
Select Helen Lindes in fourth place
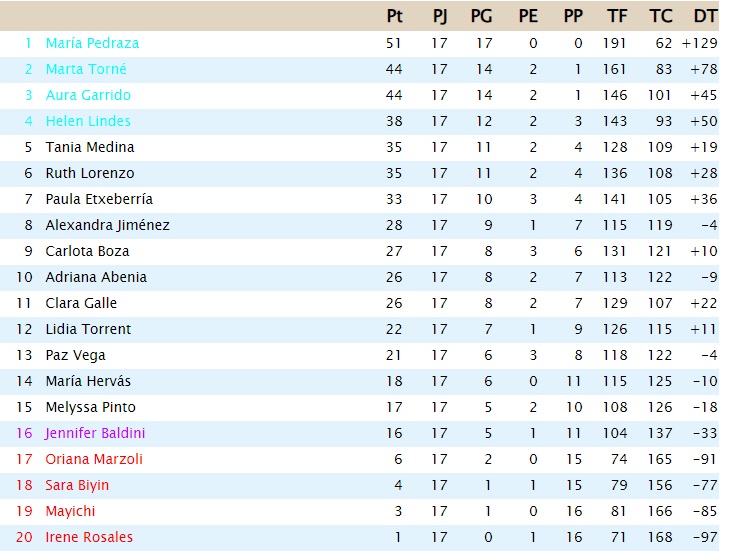(88, 121)
